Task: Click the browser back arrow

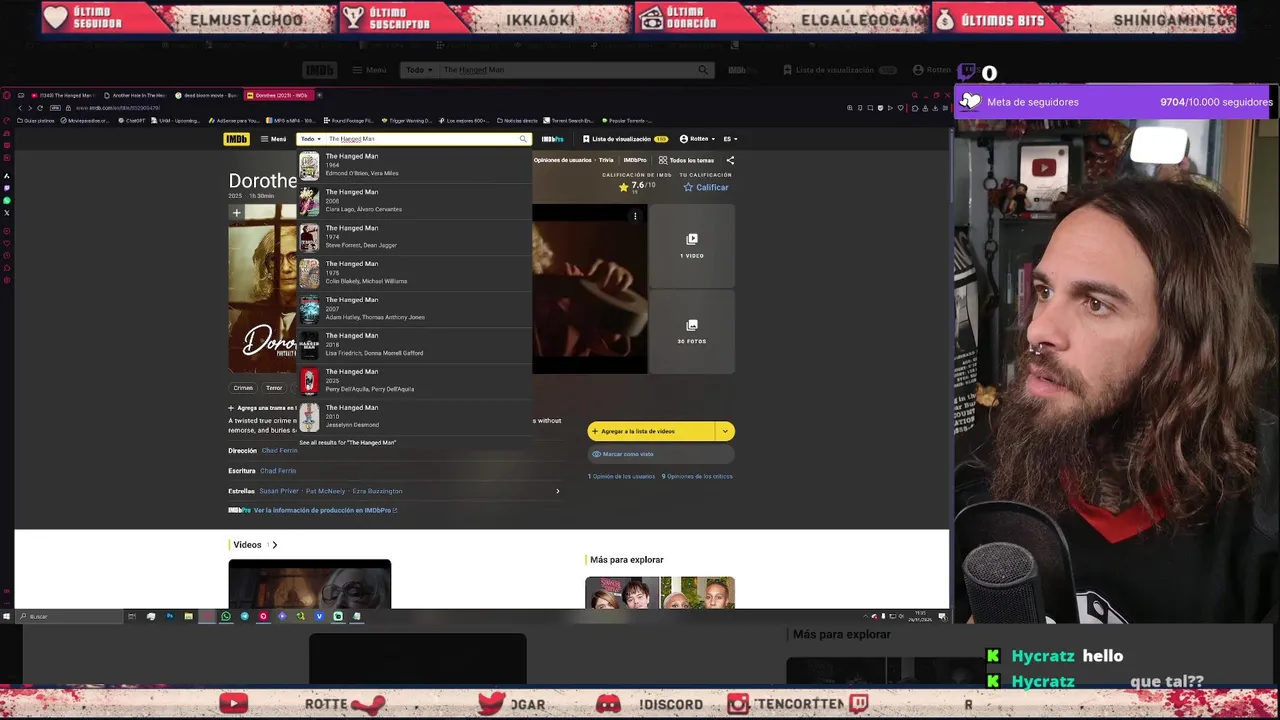Action: click(20, 108)
